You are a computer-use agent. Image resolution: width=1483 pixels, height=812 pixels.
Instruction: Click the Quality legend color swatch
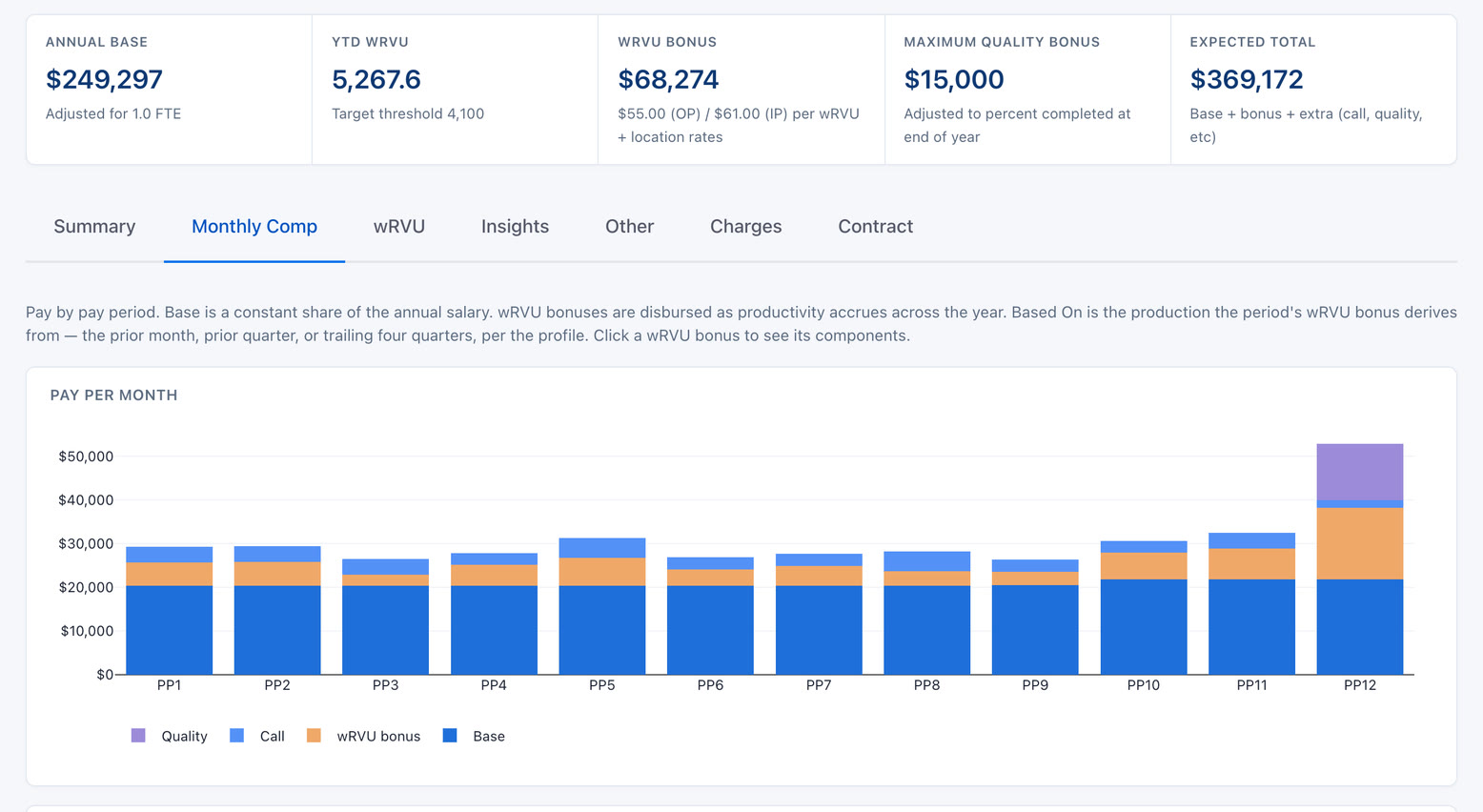tap(138, 736)
